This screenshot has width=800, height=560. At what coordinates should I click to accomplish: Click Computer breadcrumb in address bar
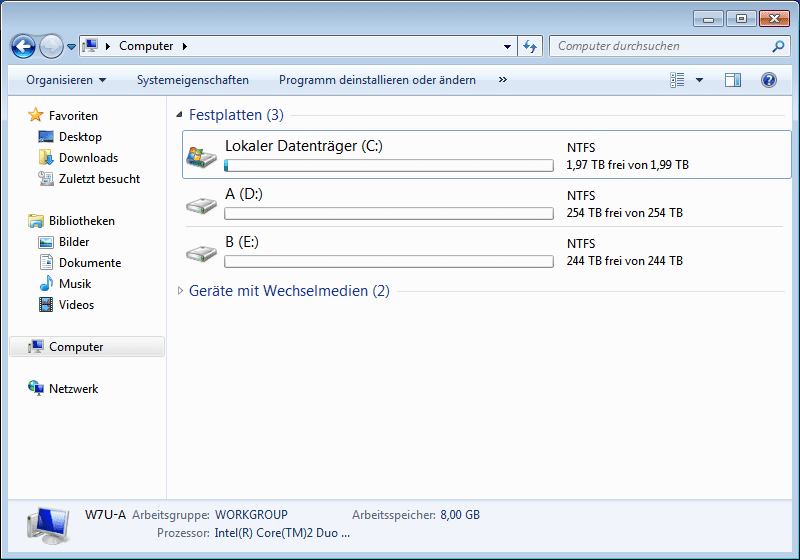(146, 46)
